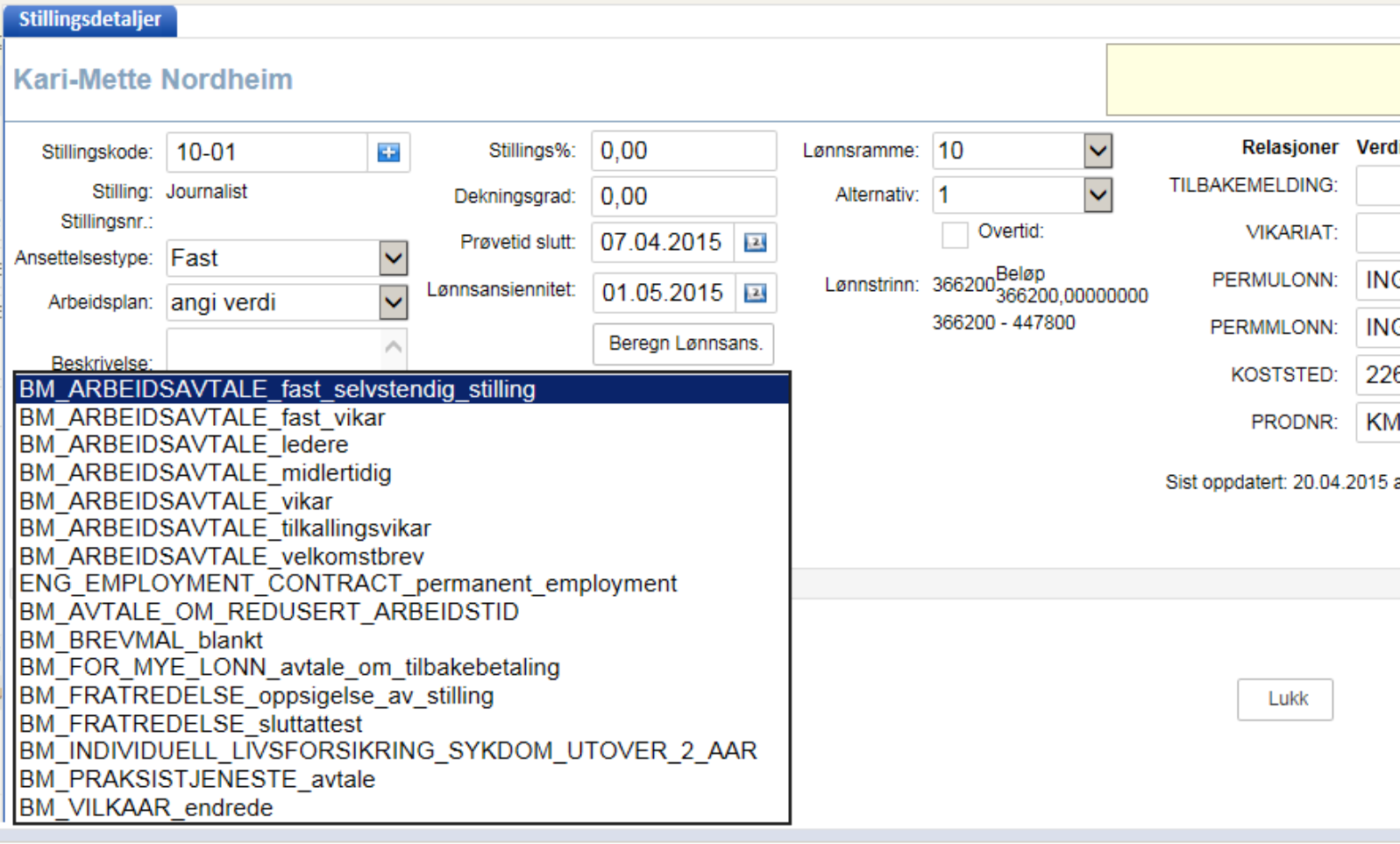This screenshot has width=1400, height=844.
Task: Click the Stillings% input field
Action: 684,151
